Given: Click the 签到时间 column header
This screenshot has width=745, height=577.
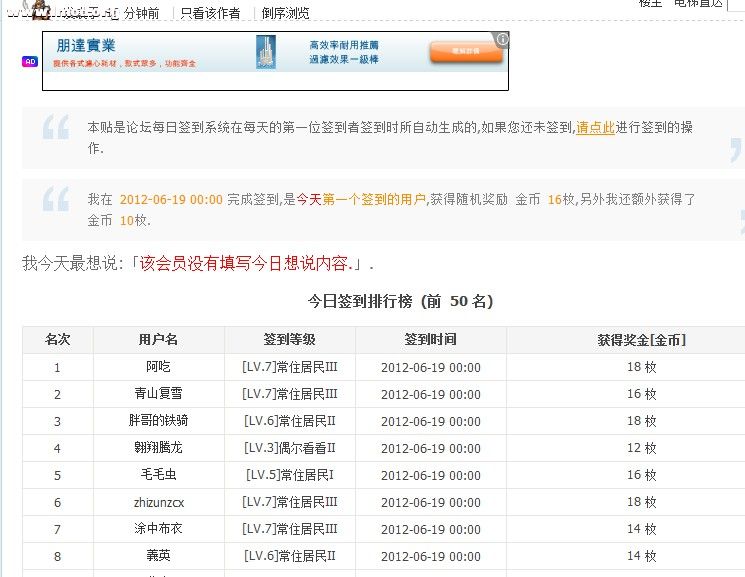Looking at the screenshot, I should pyautogui.click(x=430, y=339).
